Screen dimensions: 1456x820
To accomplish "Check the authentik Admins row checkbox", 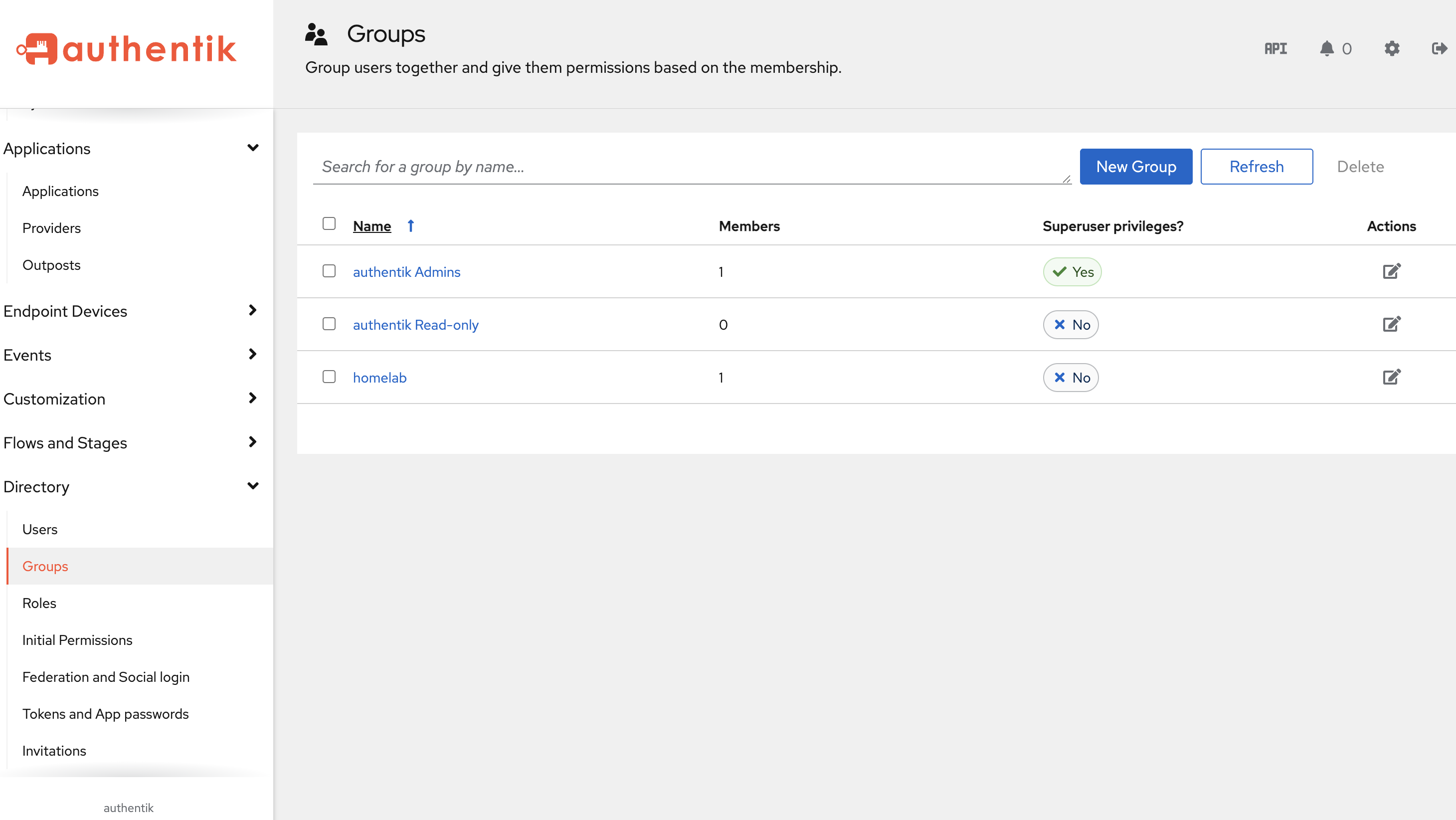I will click(329, 271).
